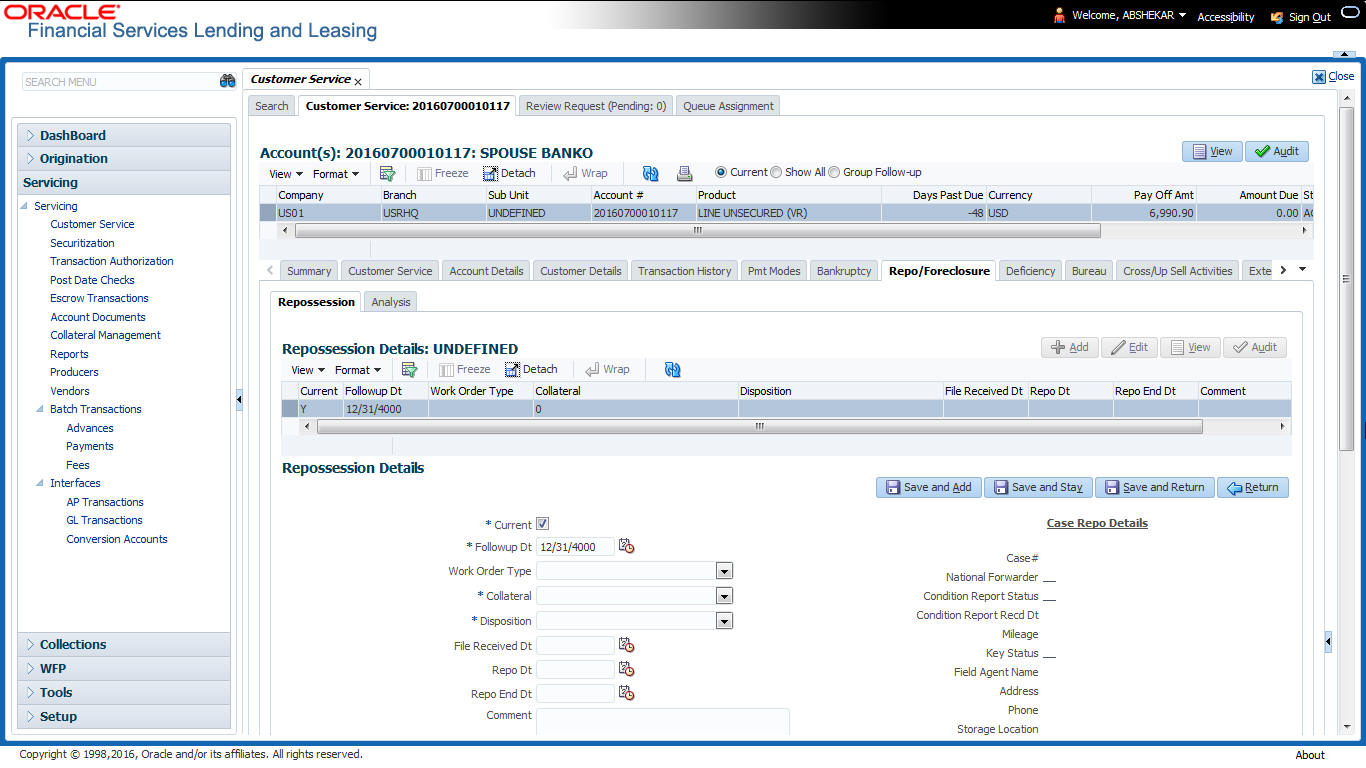This screenshot has width=1366, height=768.
Task: Switch to the Analysis sub-tab
Action: pyautogui.click(x=390, y=302)
